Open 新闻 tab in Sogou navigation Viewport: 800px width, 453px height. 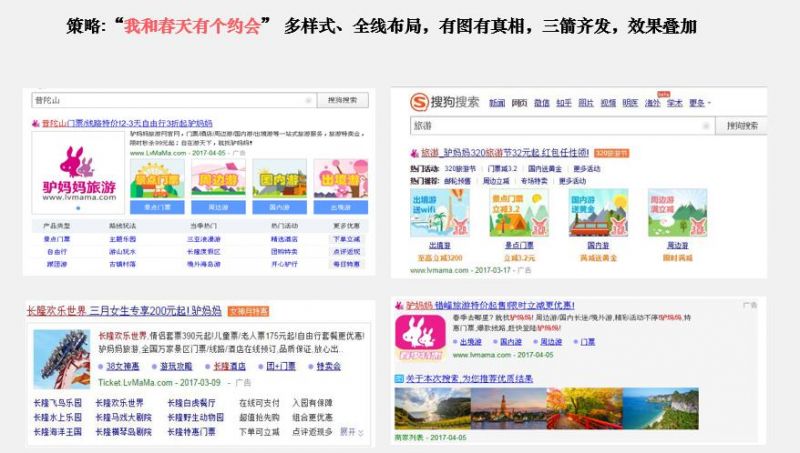click(x=497, y=103)
